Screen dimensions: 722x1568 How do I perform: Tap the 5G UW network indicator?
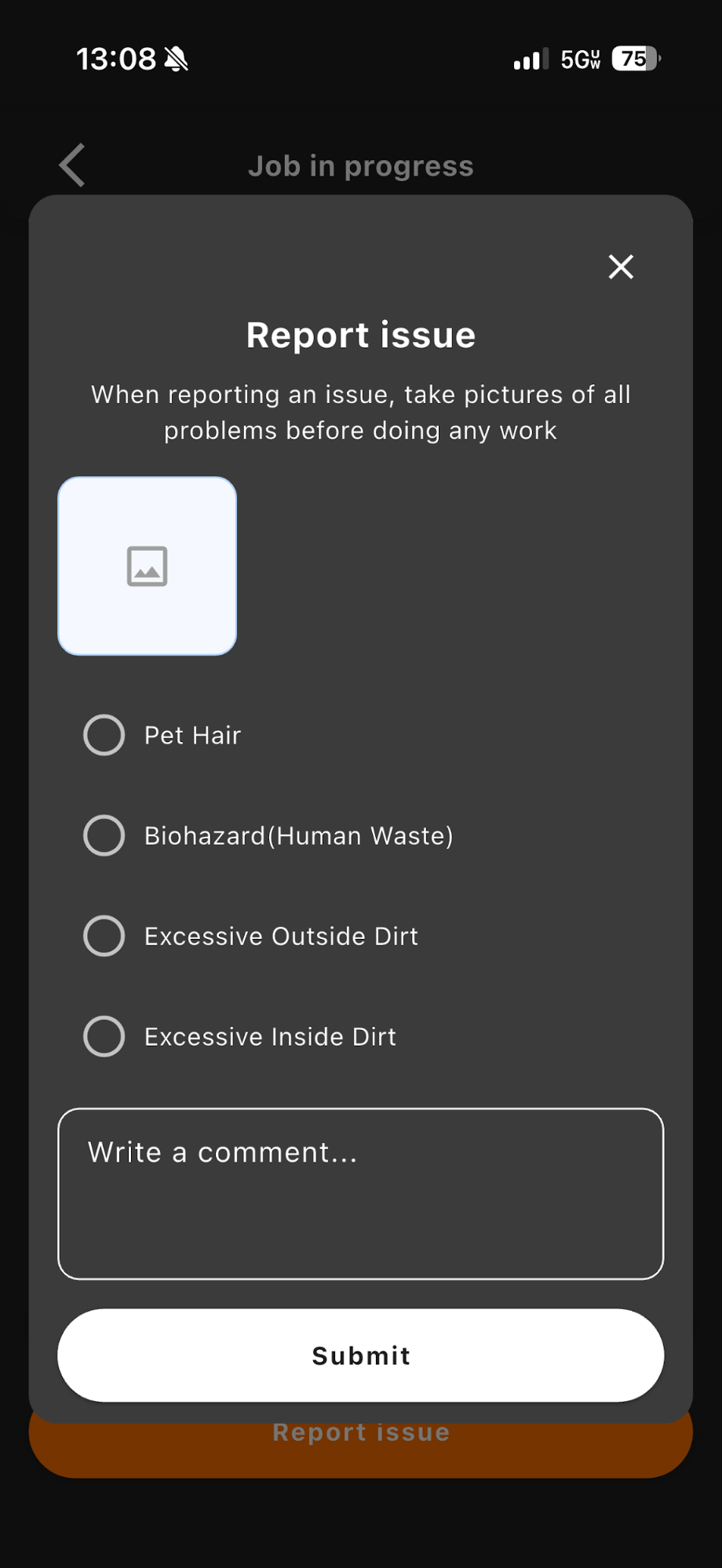click(581, 59)
